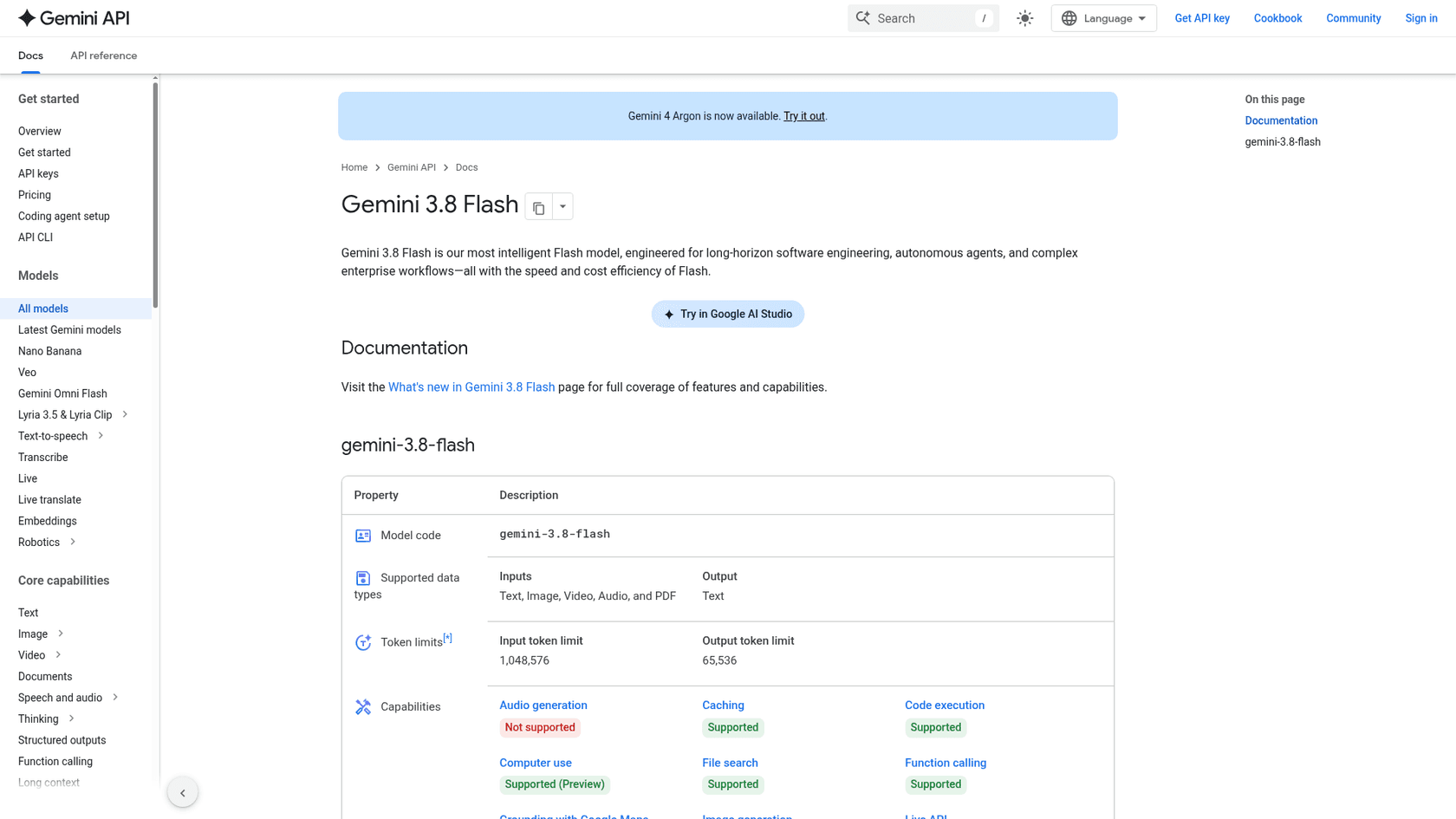This screenshot has height=819, width=1456.
Task: Open the Audio generation capability link
Action: (x=543, y=705)
